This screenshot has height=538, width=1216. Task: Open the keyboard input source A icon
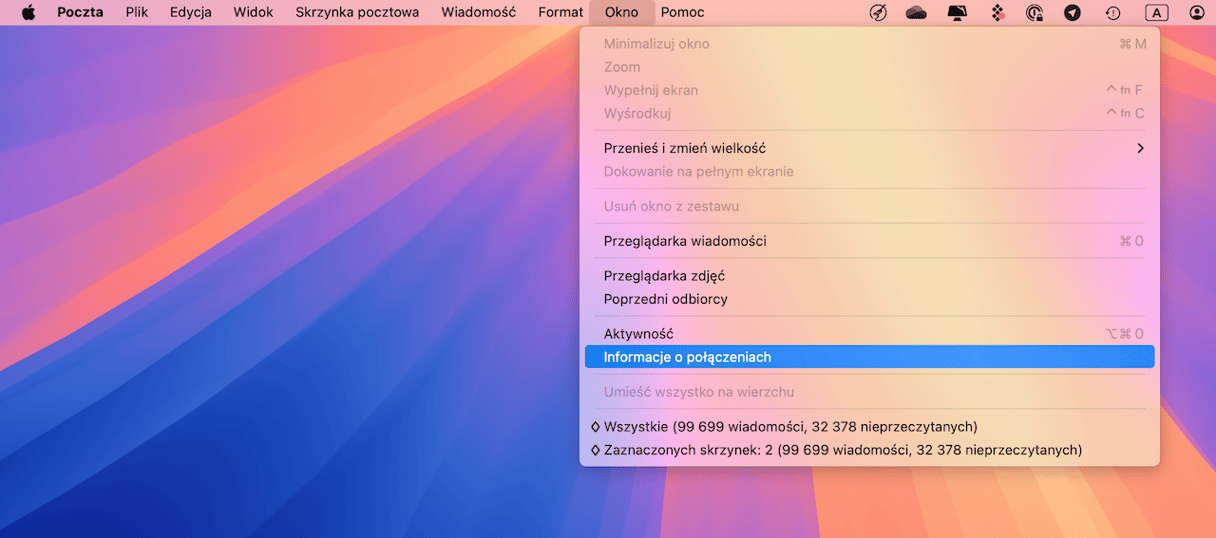pyautogui.click(x=1156, y=12)
